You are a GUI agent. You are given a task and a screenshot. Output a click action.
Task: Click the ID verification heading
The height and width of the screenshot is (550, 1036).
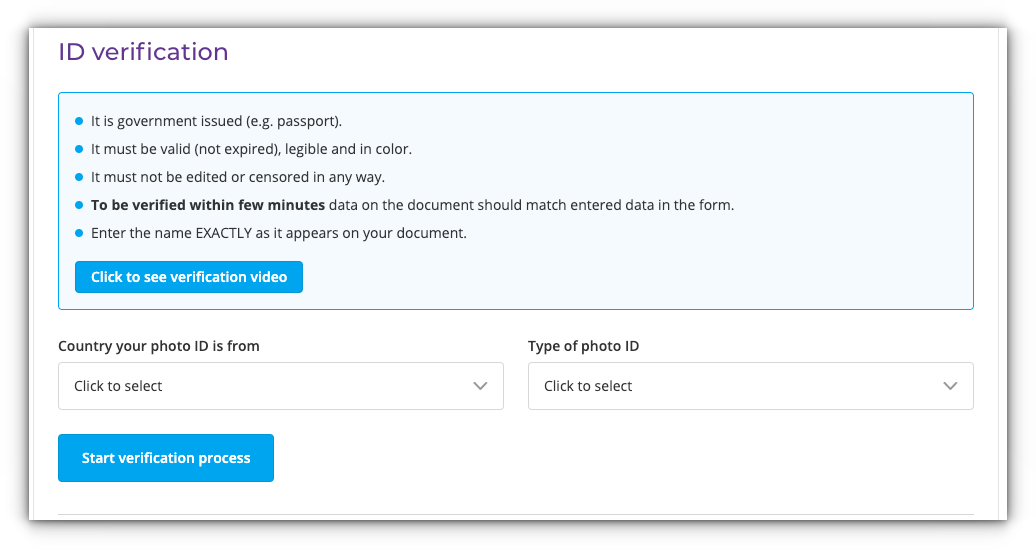pos(143,52)
